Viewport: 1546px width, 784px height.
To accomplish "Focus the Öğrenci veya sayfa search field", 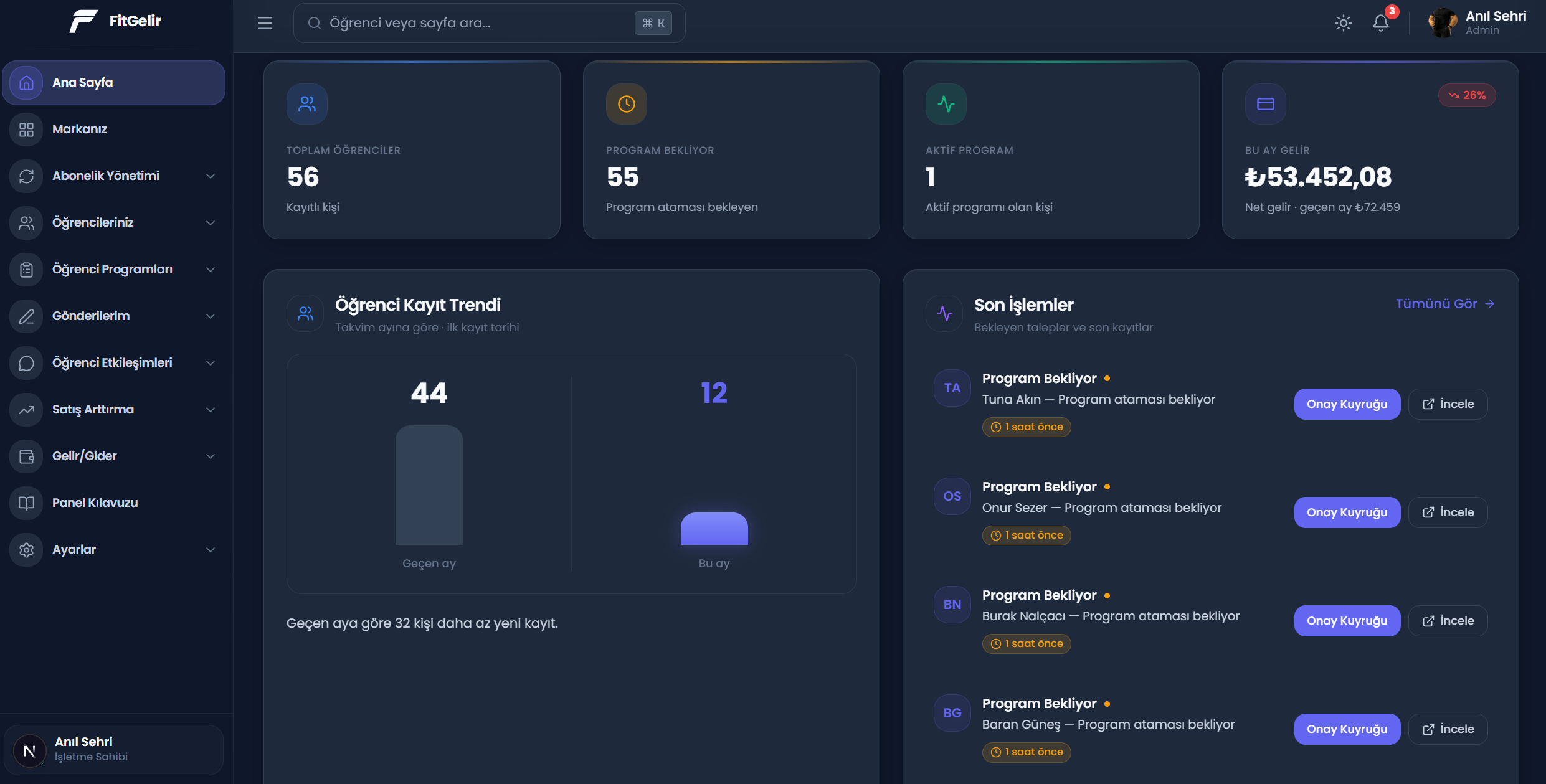I will 489,23.
